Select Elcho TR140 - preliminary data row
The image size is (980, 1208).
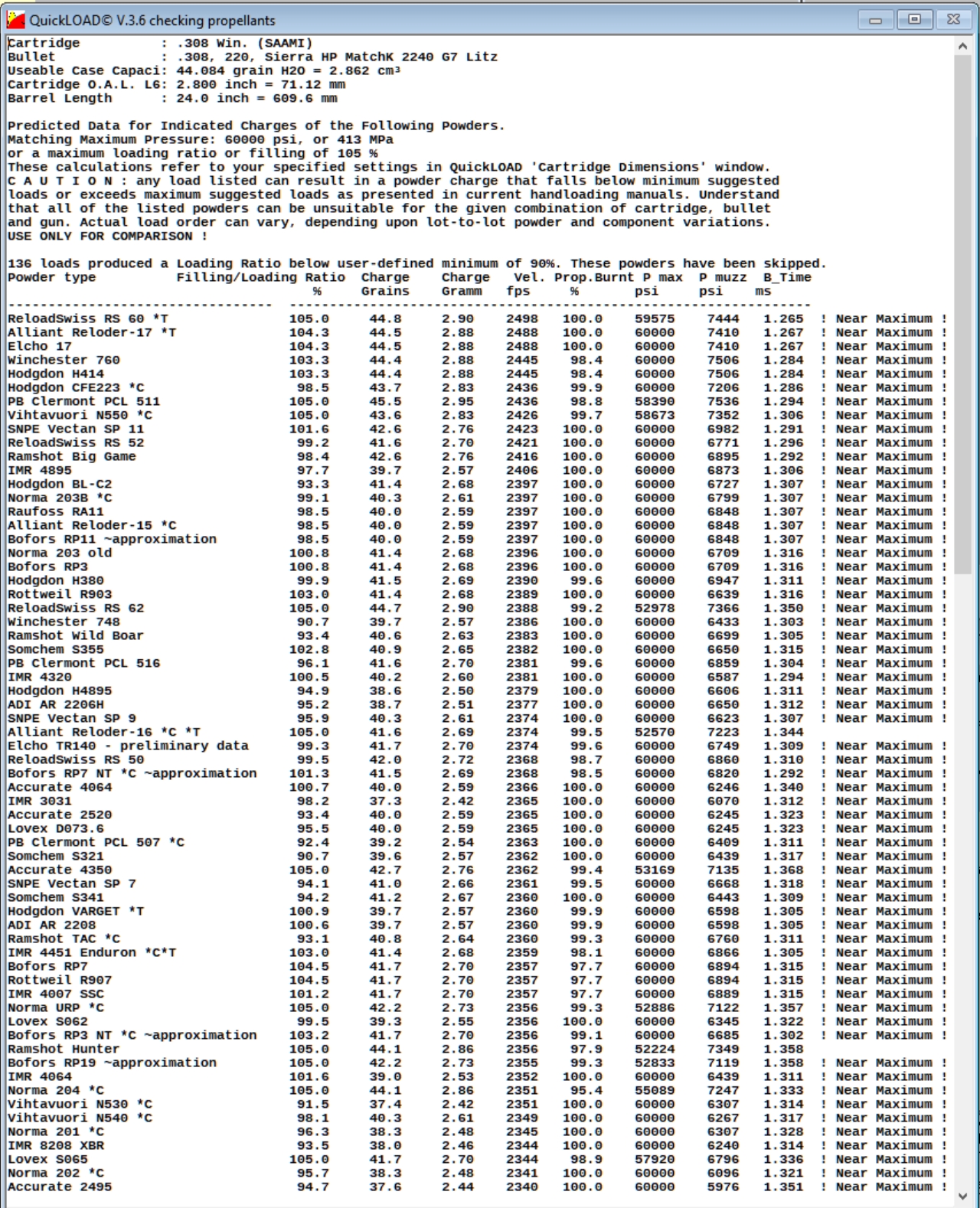click(x=477, y=746)
